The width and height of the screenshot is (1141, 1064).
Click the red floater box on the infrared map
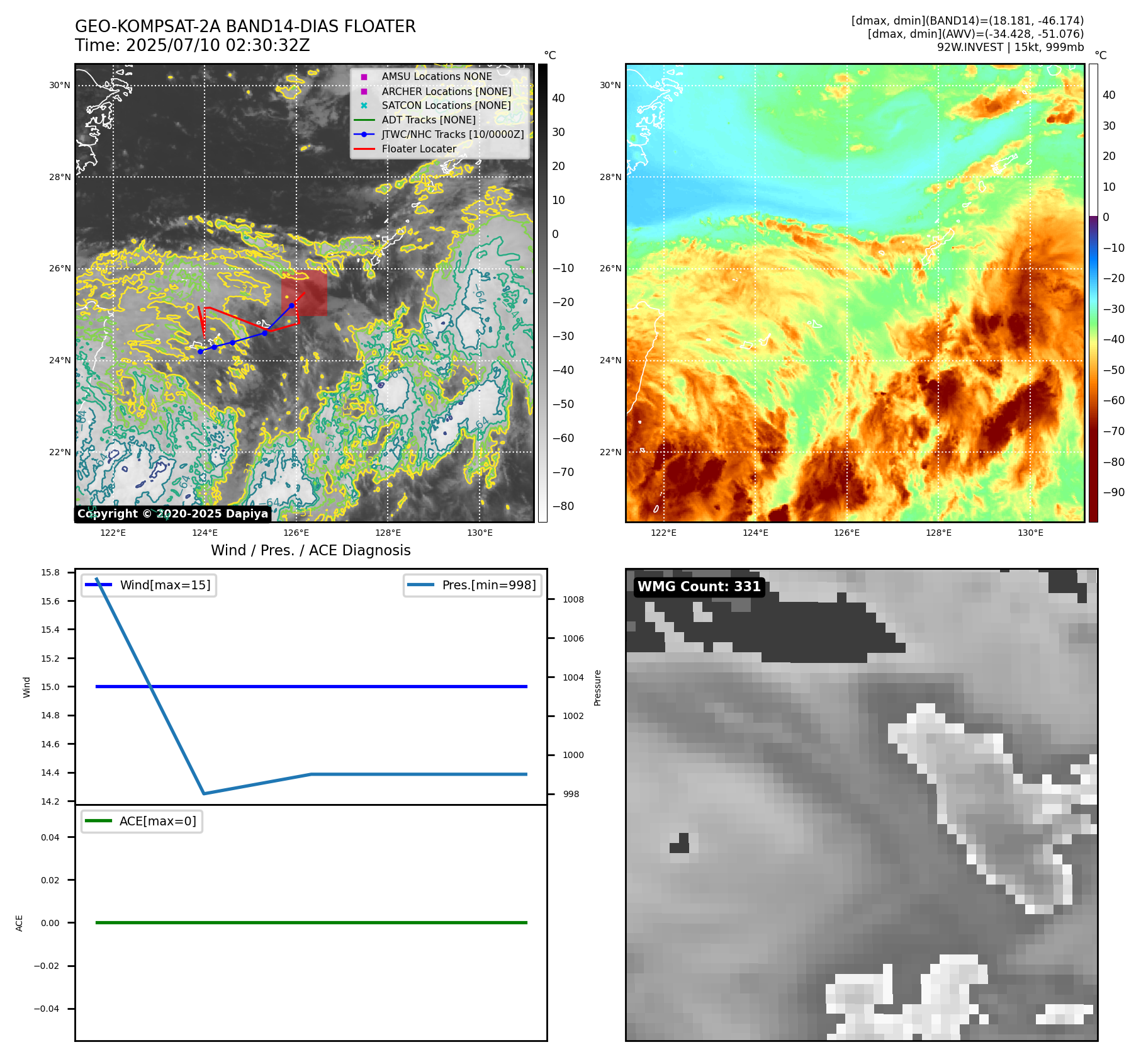[x=304, y=293]
